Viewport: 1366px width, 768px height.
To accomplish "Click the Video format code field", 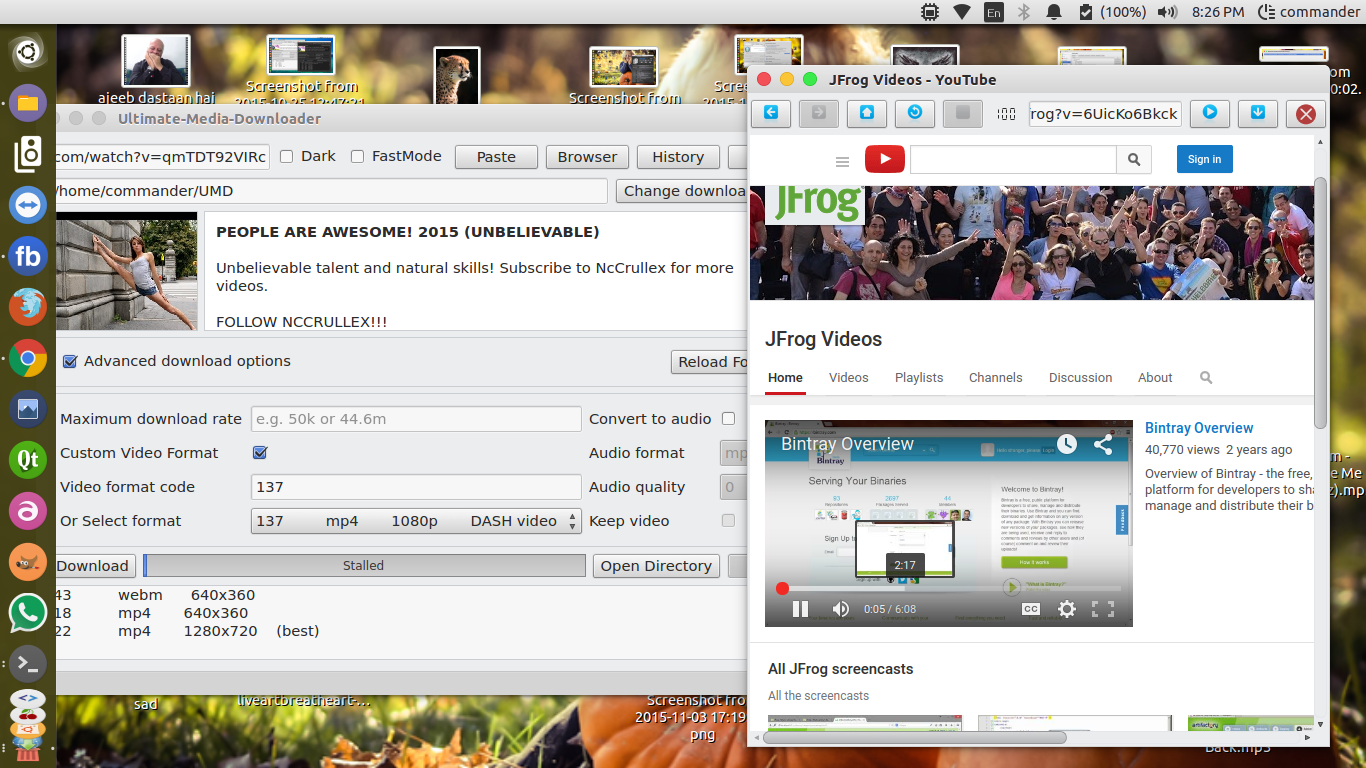I will pyautogui.click(x=416, y=487).
